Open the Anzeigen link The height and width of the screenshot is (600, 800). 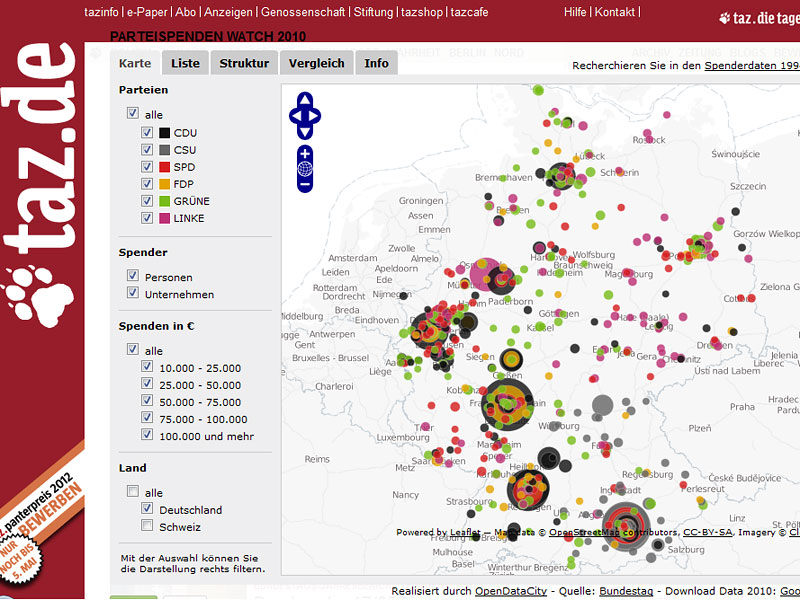pyautogui.click(x=228, y=12)
